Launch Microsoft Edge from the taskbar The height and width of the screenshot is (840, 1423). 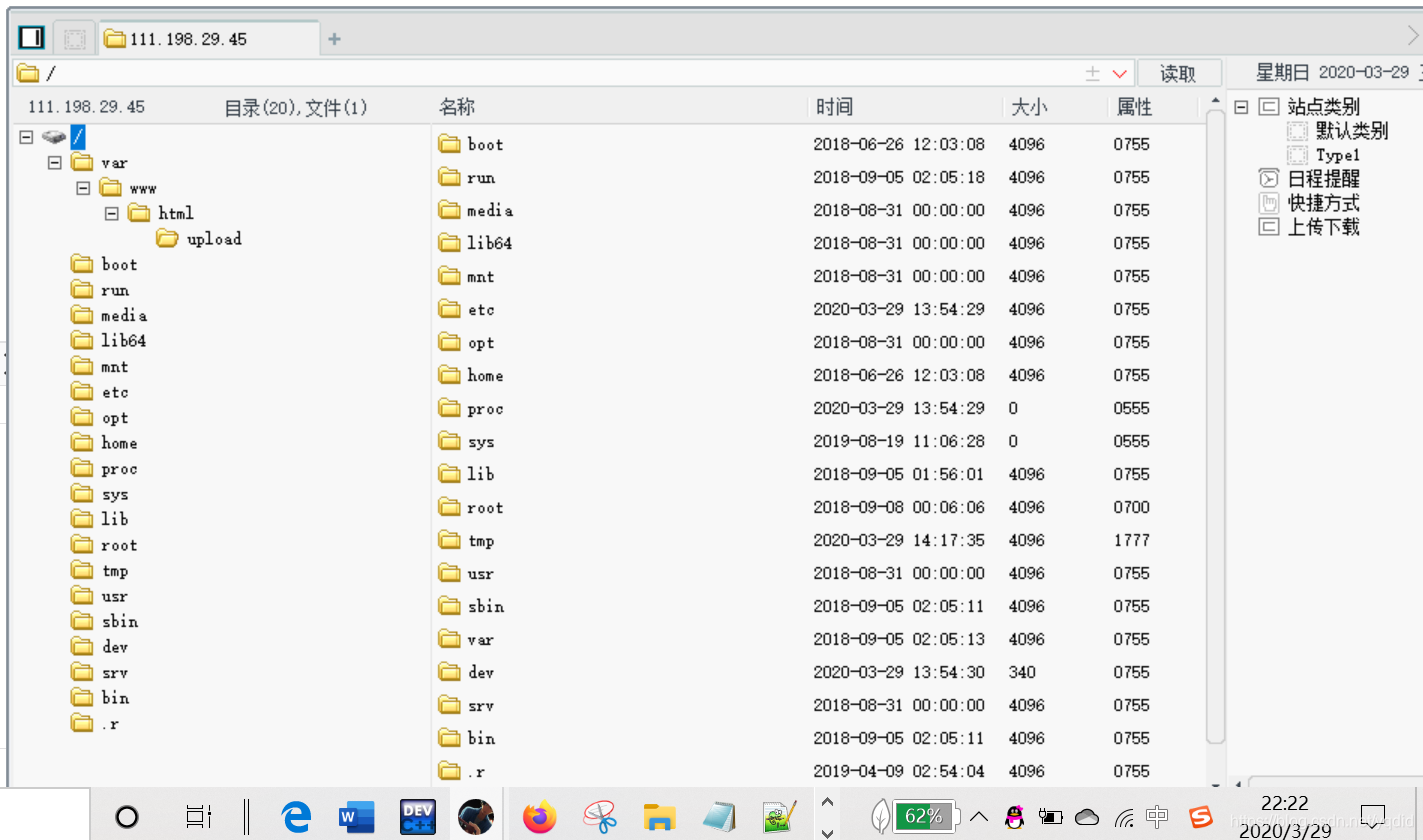(296, 817)
